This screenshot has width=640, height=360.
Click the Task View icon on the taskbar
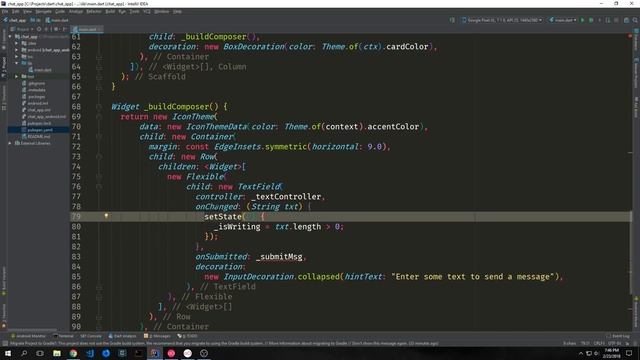click(40, 353)
